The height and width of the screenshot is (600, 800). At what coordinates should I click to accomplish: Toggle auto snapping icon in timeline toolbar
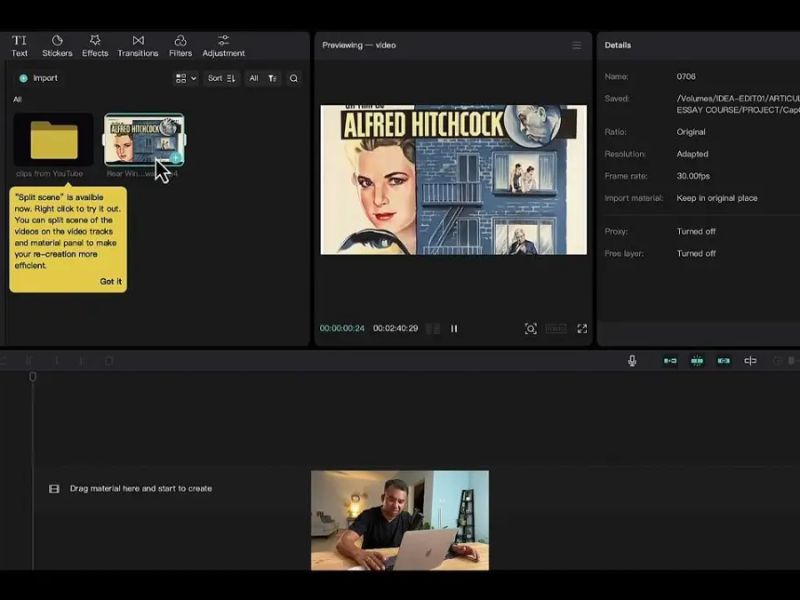click(697, 361)
